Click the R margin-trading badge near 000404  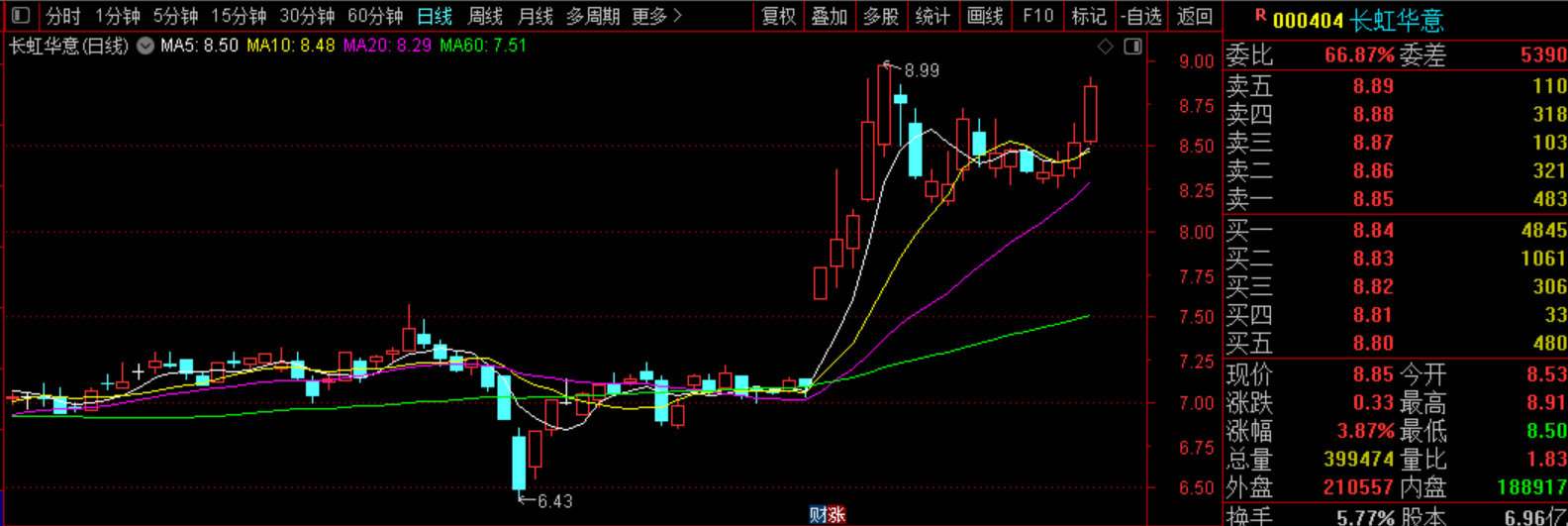click(x=1260, y=15)
